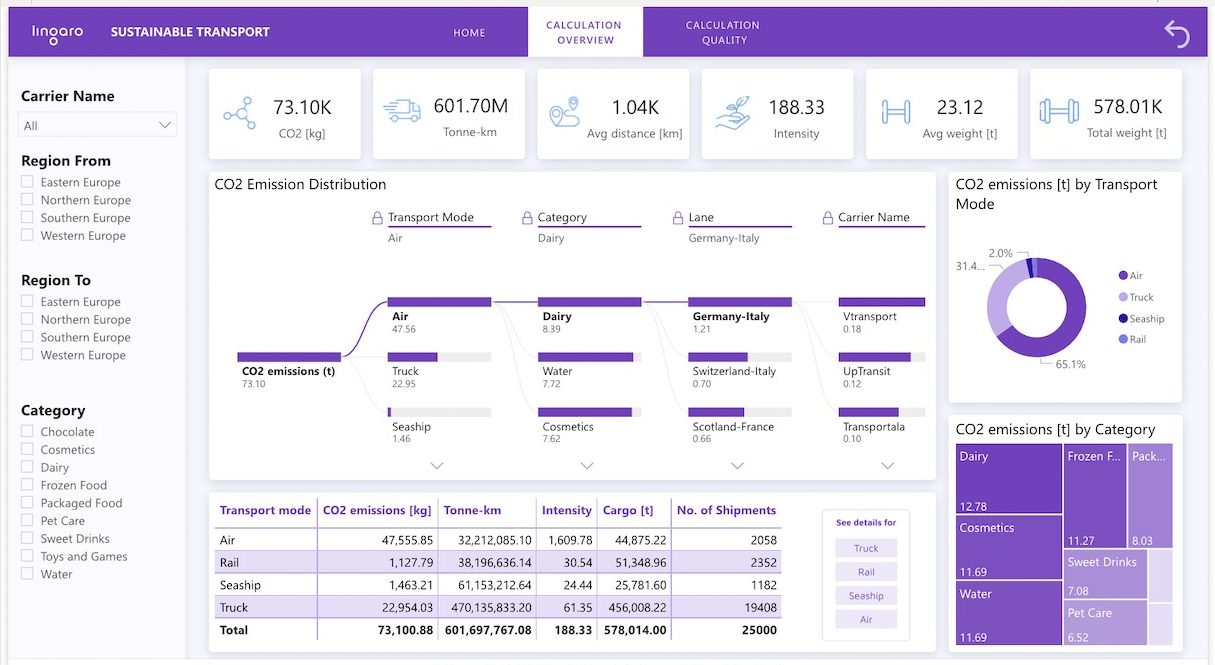Expand more Carrier Name nodes with chevron
This screenshot has height=665, width=1215.
click(x=887, y=466)
